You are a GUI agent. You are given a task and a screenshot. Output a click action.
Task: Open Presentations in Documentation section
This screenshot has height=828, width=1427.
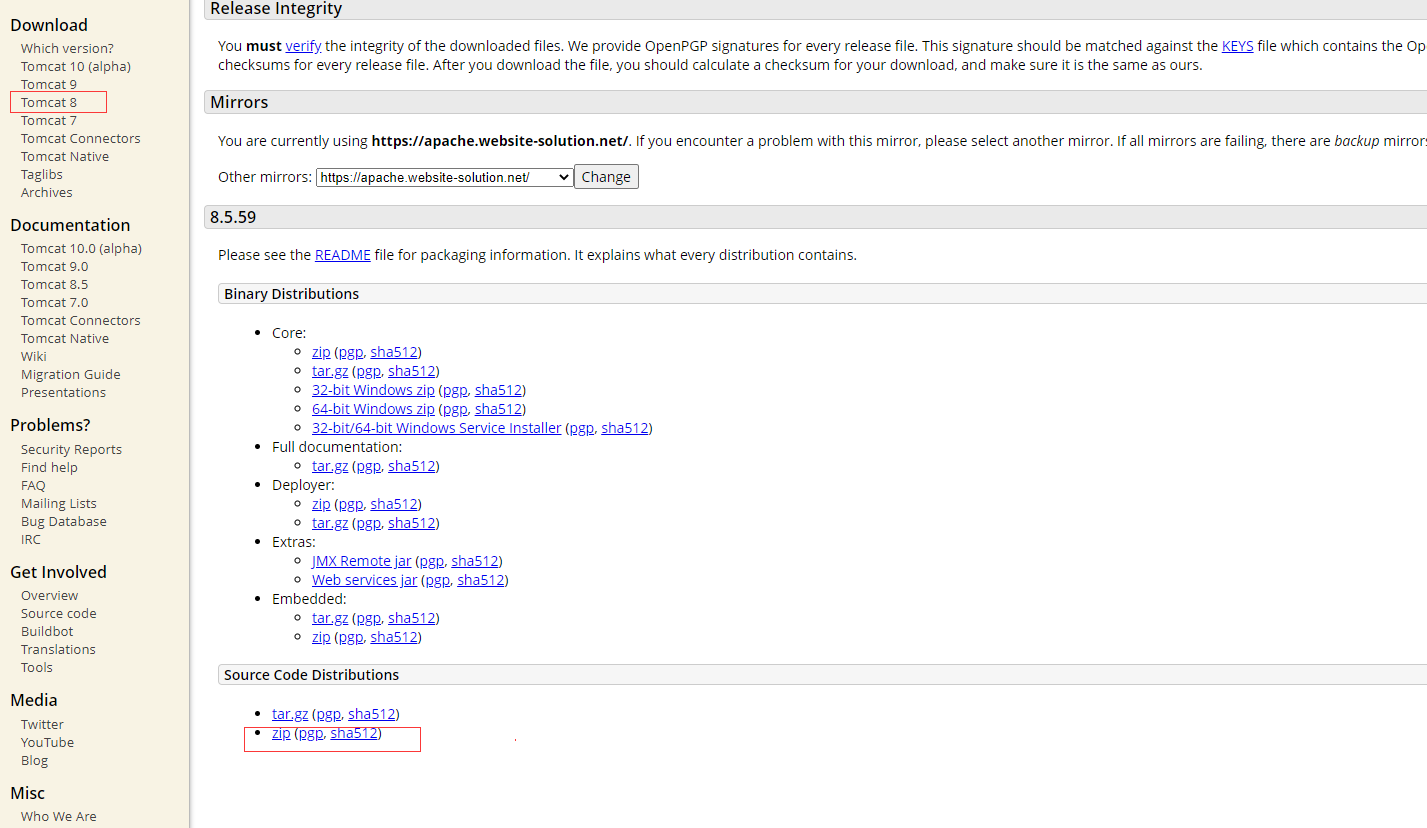(x=63, y=392)
